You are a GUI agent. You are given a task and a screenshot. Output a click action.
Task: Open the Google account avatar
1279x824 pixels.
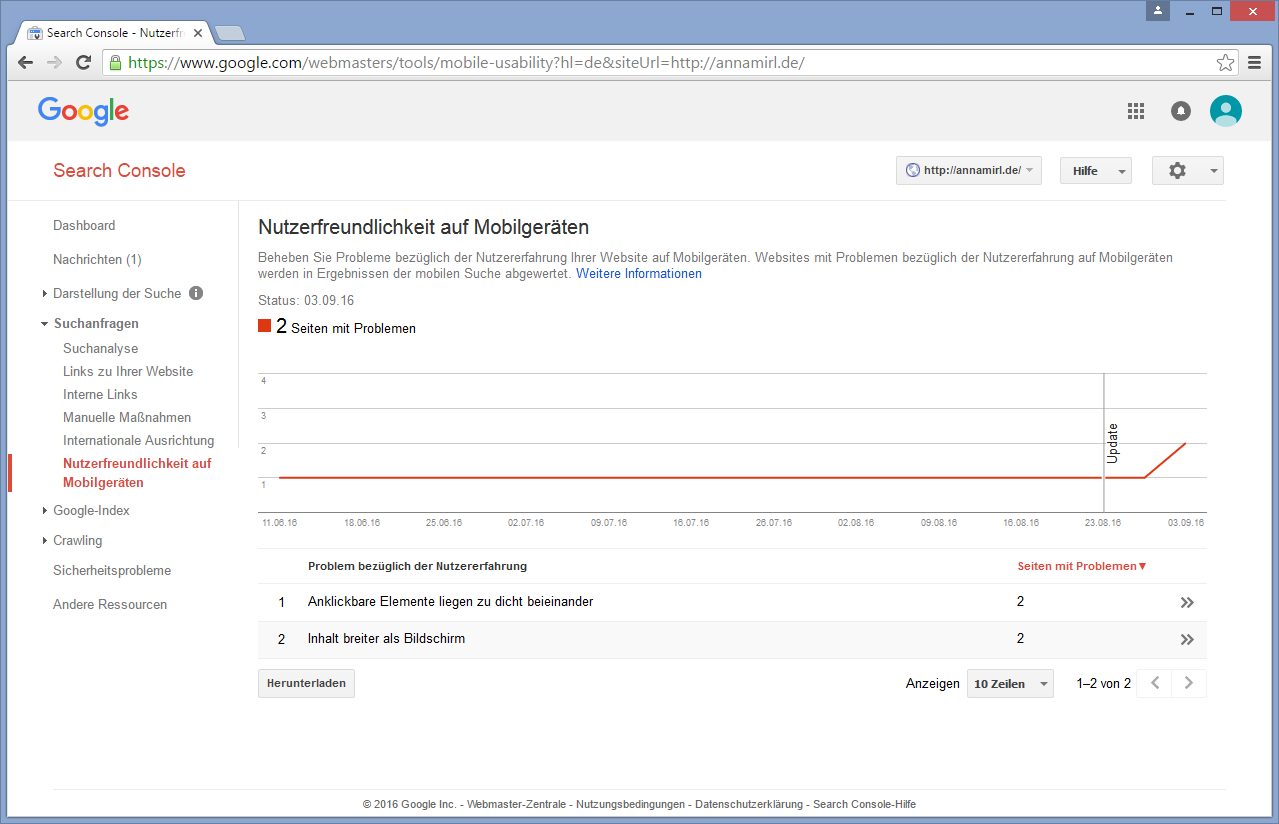[1226, 111]
